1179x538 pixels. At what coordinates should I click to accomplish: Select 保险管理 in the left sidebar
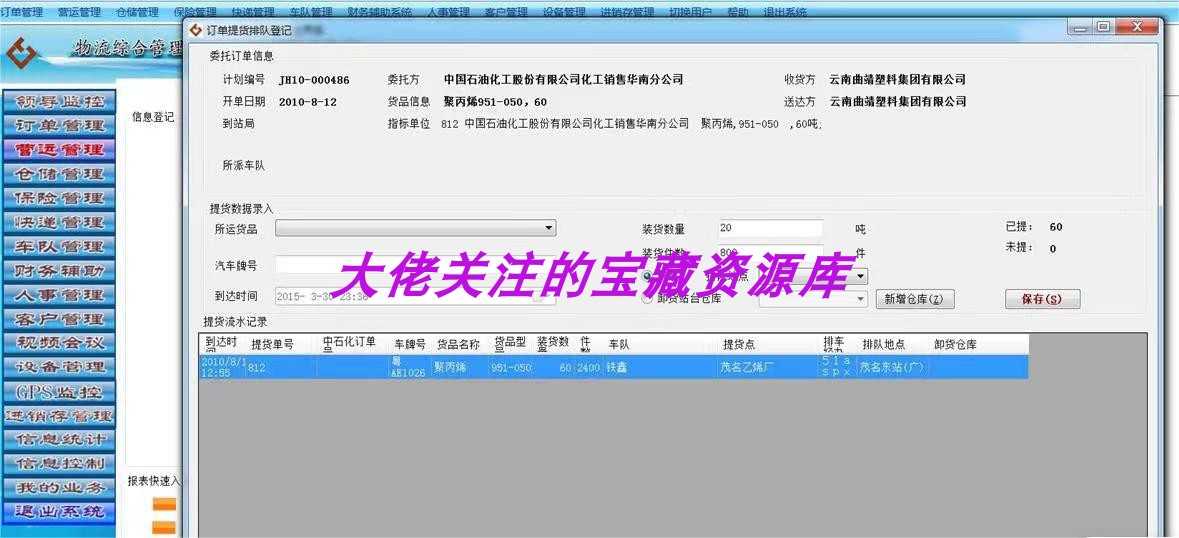click(59, 198)
